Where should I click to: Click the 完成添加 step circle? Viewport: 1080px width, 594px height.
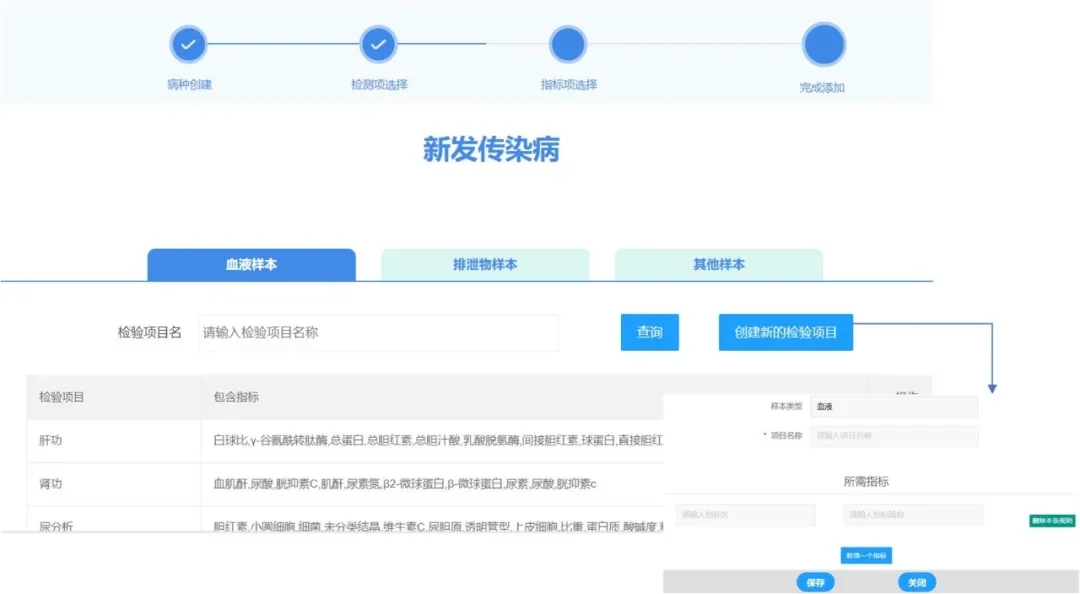click(824, 44)
